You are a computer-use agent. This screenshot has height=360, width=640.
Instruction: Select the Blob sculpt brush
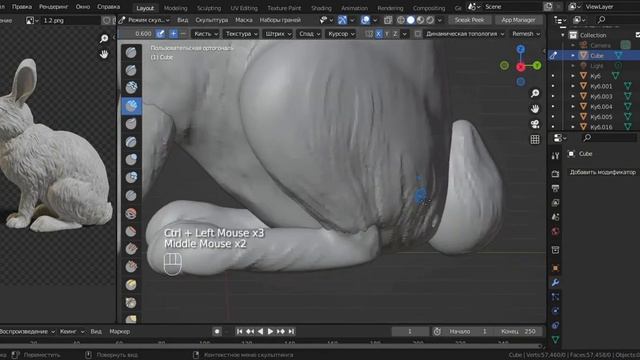(131, 178)
